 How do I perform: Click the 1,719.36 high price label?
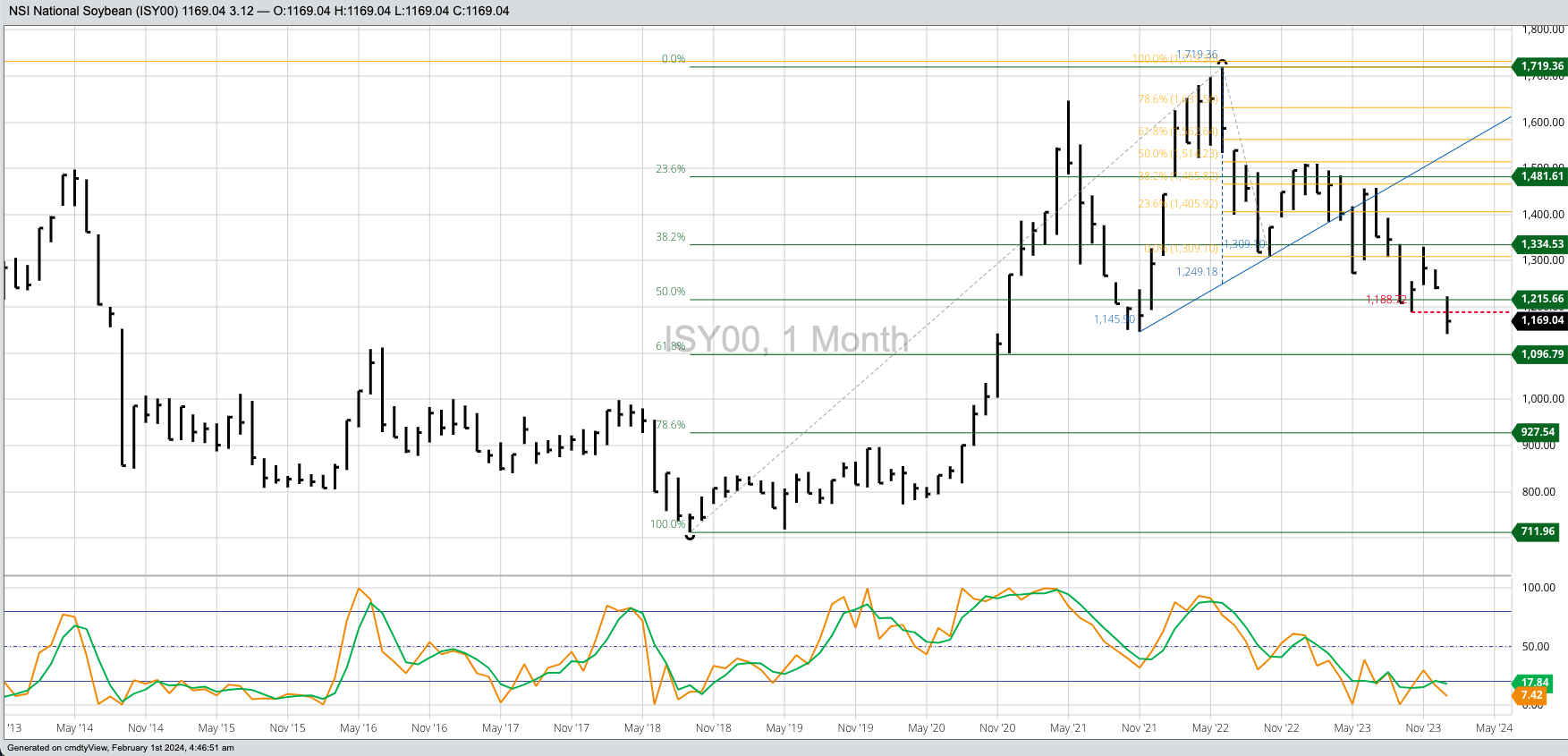tap(1541, 66)
